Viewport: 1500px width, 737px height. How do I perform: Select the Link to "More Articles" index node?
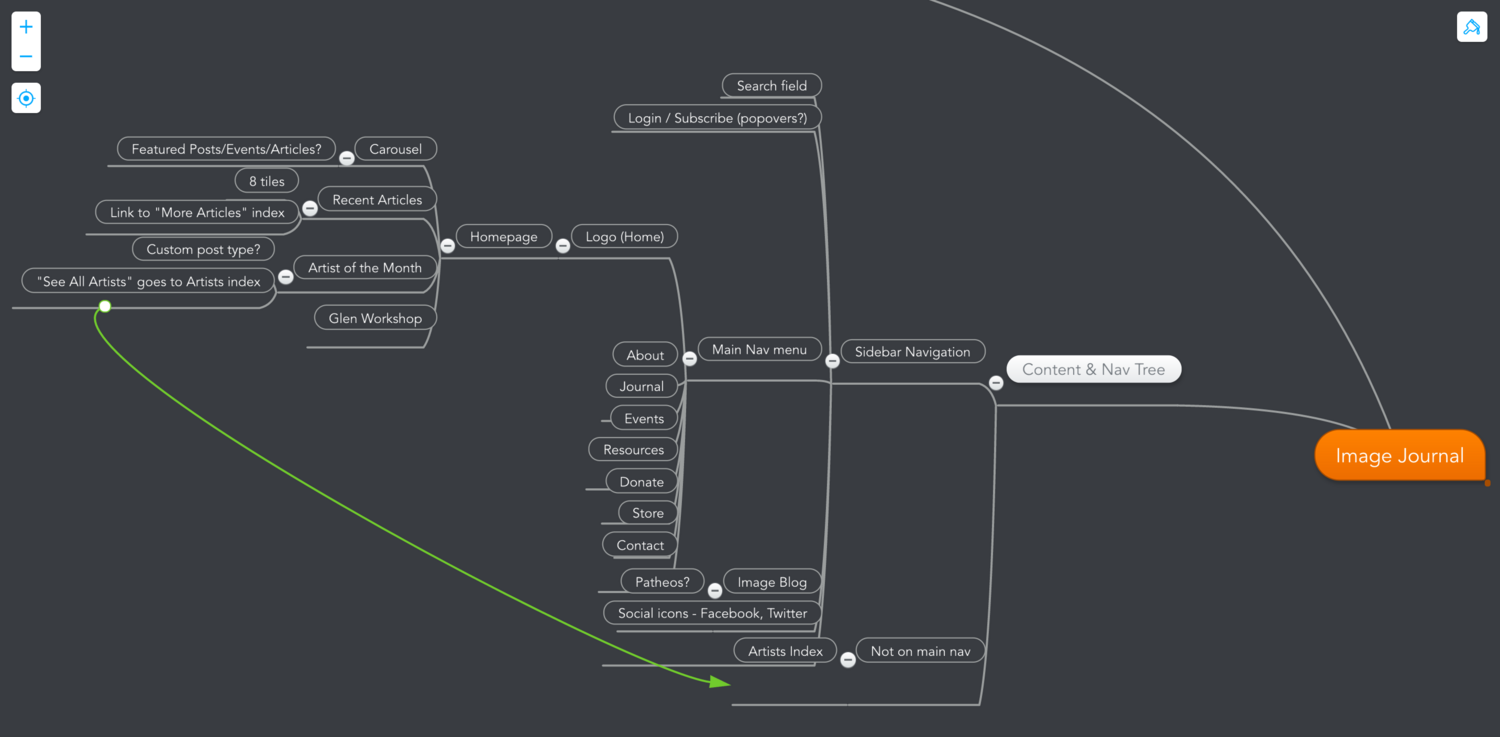[x=197, y=212]
